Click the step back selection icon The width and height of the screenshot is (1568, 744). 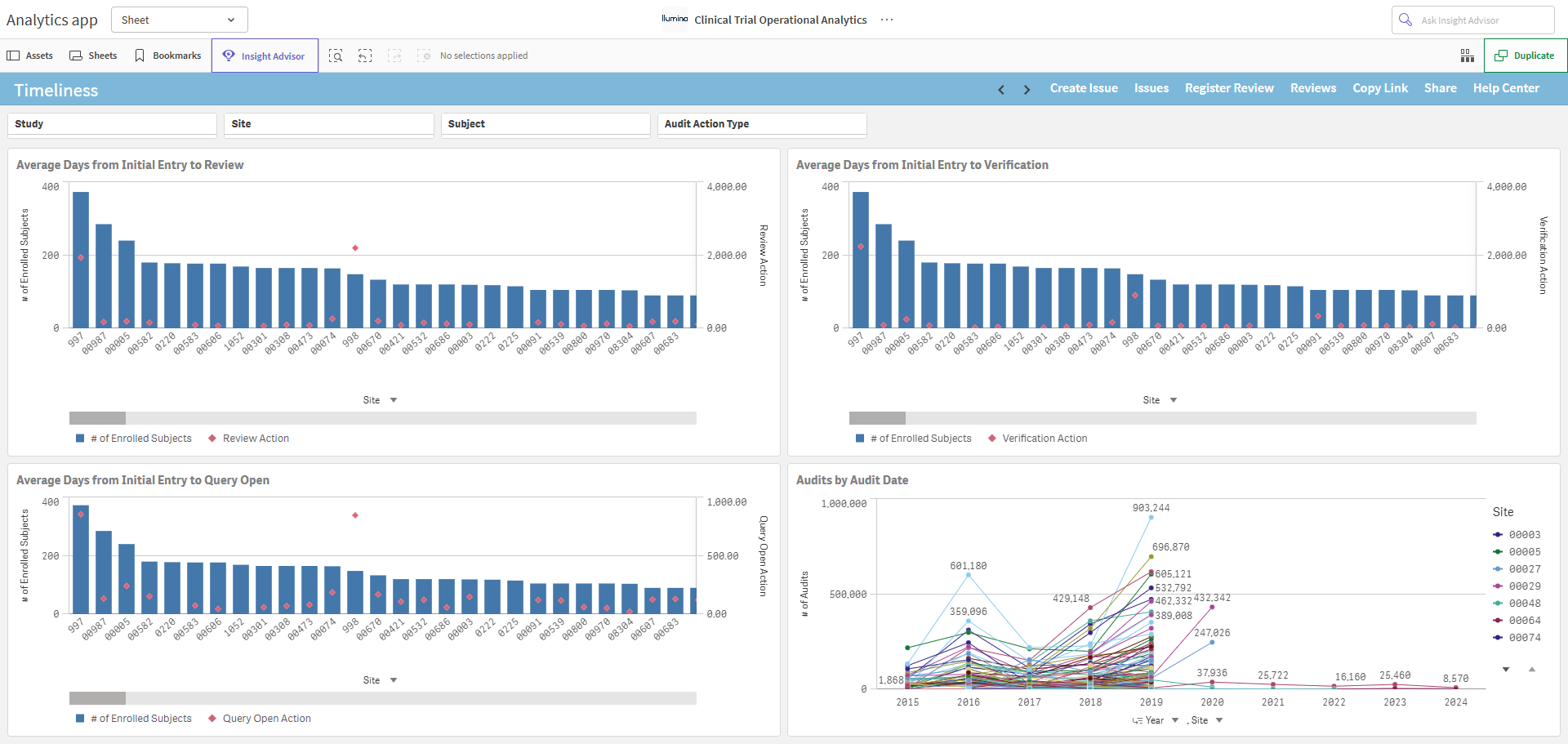coord(365,56)
